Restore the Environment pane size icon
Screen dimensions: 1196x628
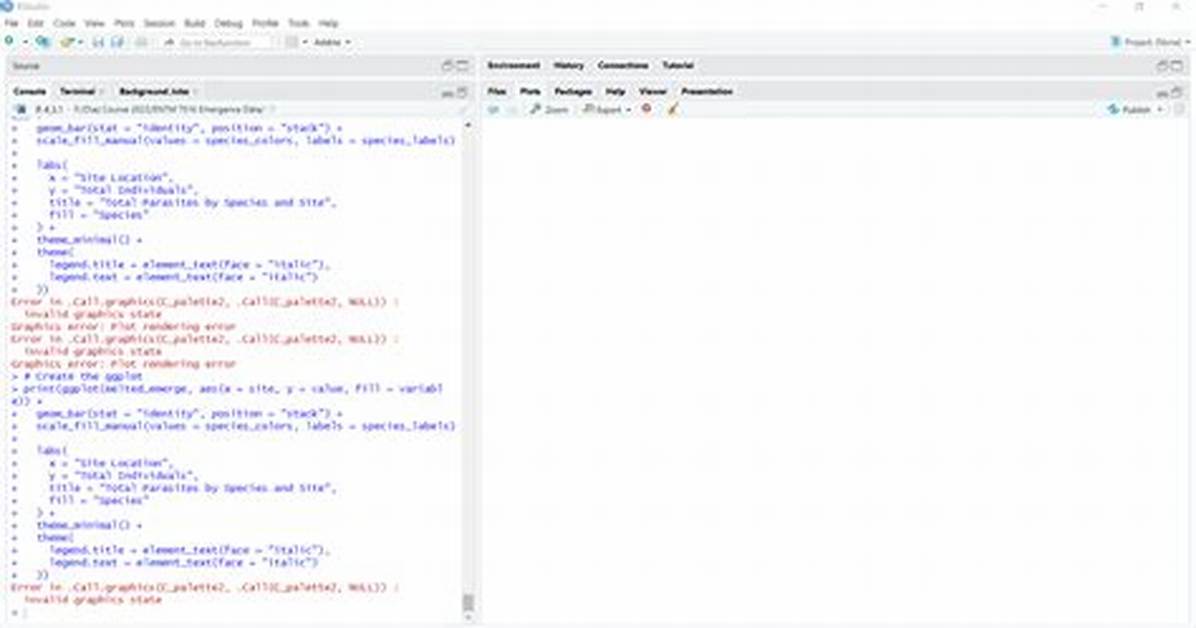1162,66
